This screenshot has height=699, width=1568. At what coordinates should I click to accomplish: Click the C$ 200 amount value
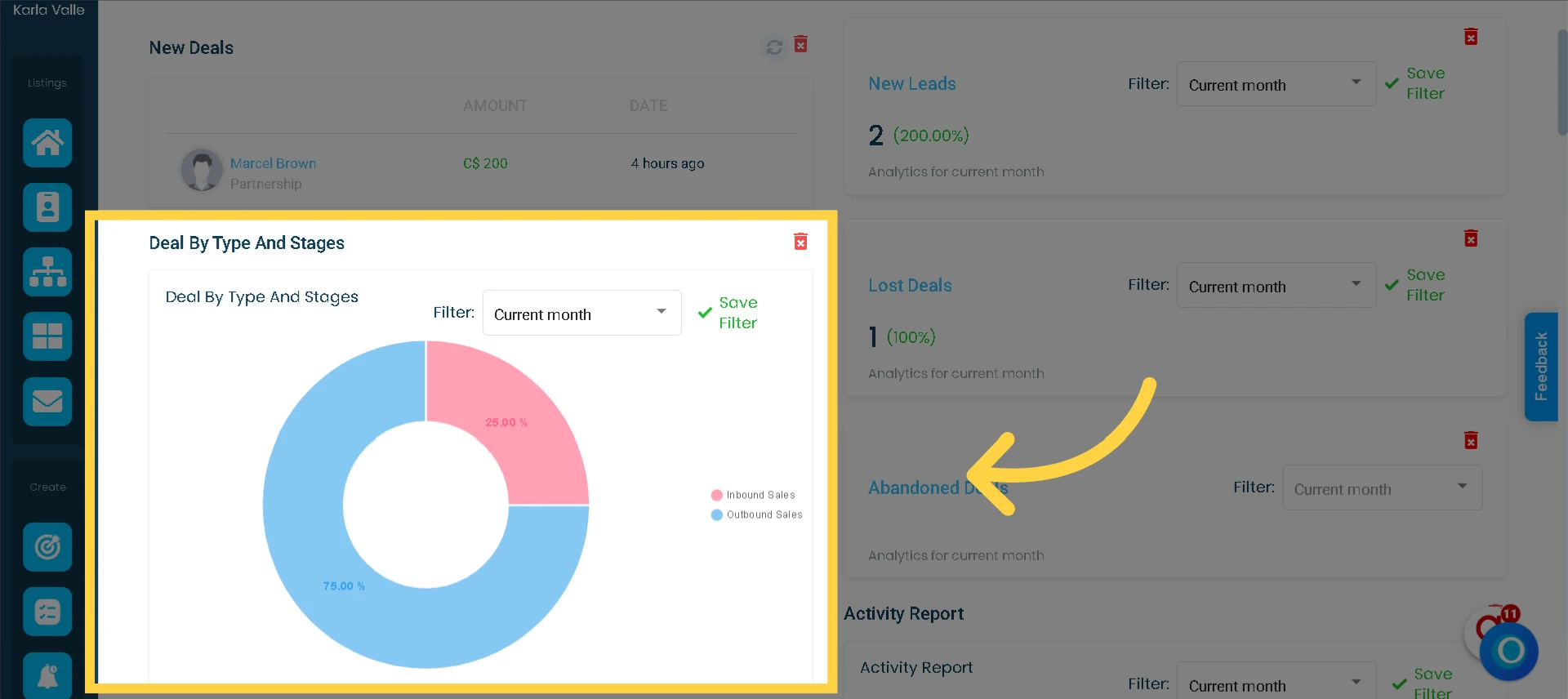click(485, 163)
